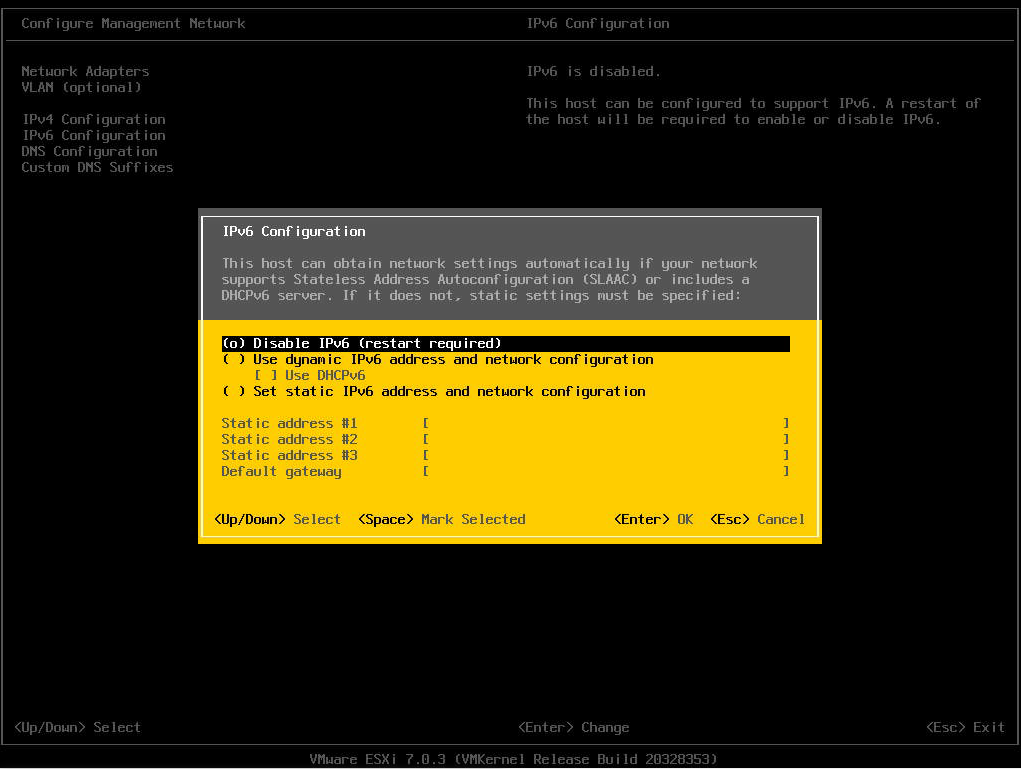Image resolution: width=1021 pixels, height=769 pixels.
Task: Click Space Mark Selected hint
Action: (441, 520)
